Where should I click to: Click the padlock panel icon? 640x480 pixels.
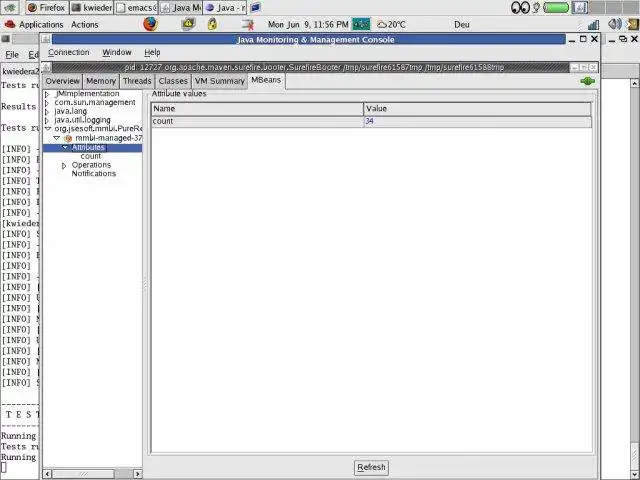pyautogui.click(x=212, y=24)
